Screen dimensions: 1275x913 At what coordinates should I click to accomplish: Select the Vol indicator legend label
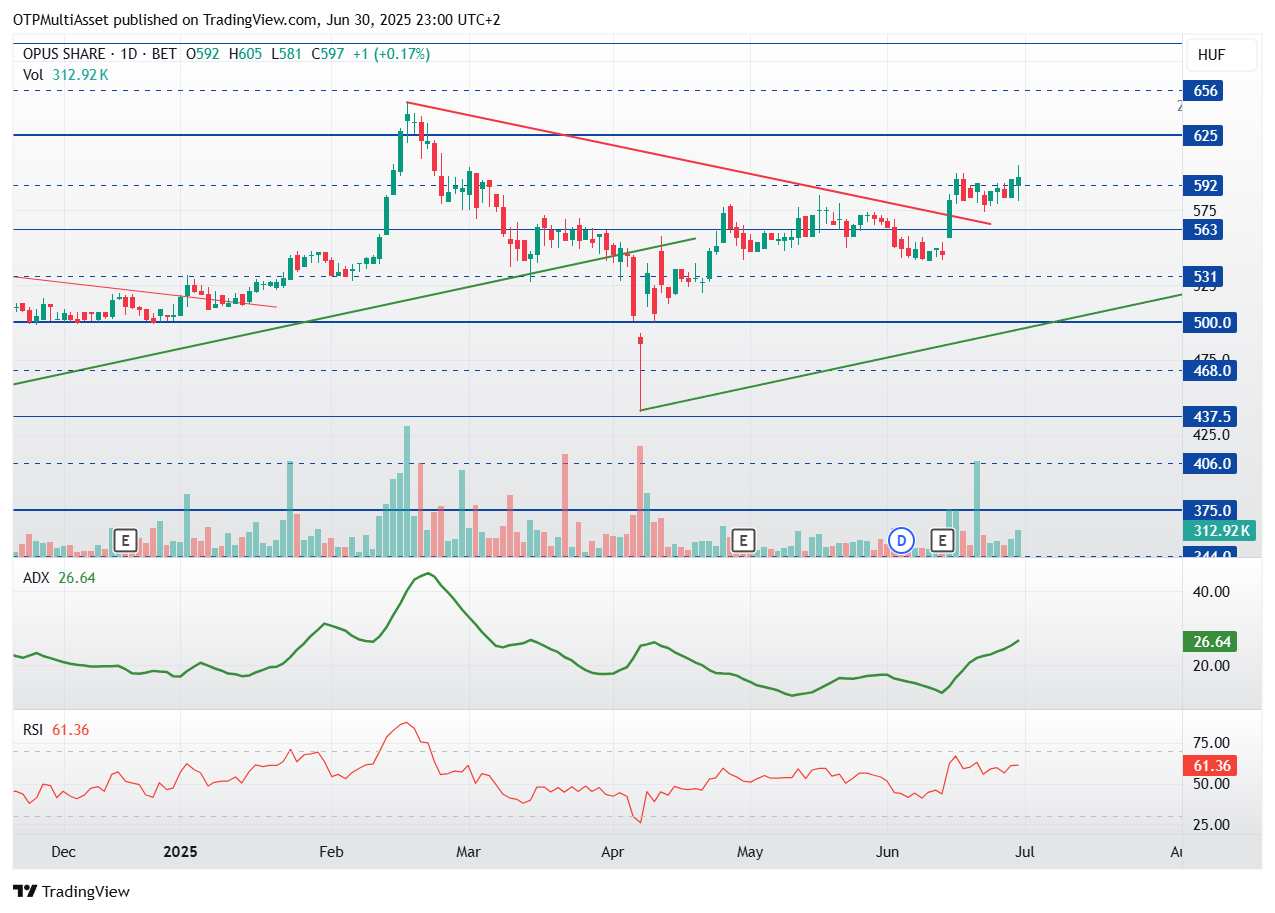point(33,74)
